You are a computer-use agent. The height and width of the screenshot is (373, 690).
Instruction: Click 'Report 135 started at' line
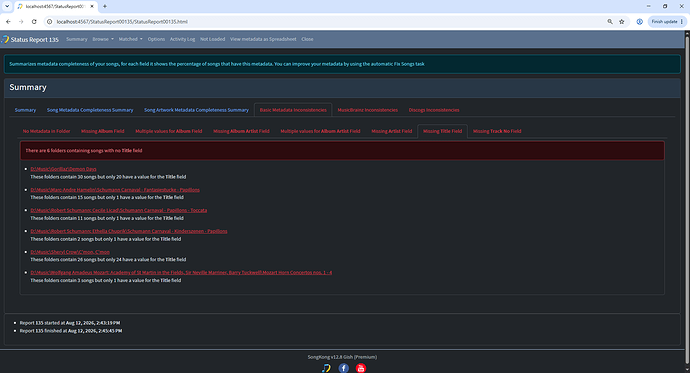coord(70,323)
